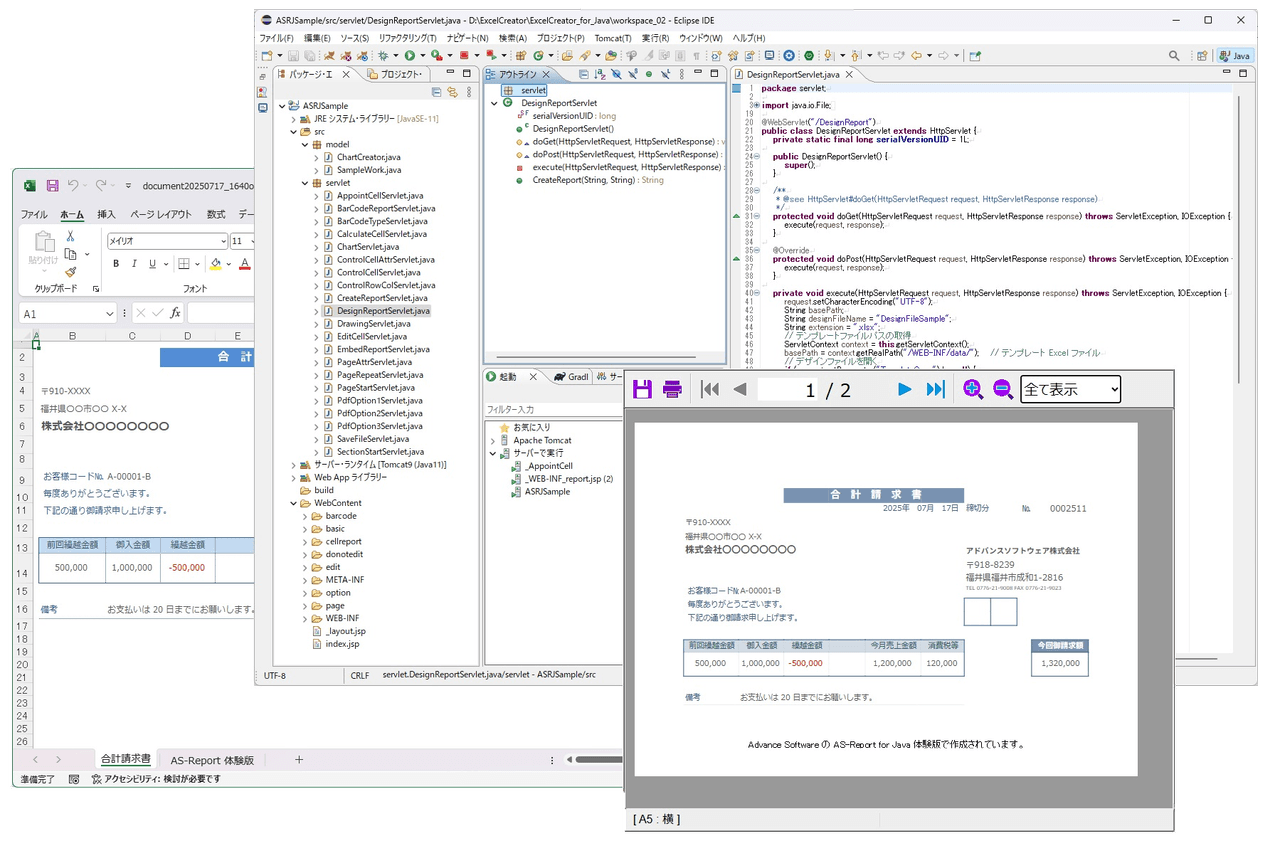Switch to the Gradle tab in bottom panel
The width and height of the screenshot is (1280, 841).
tap(572, 377)
